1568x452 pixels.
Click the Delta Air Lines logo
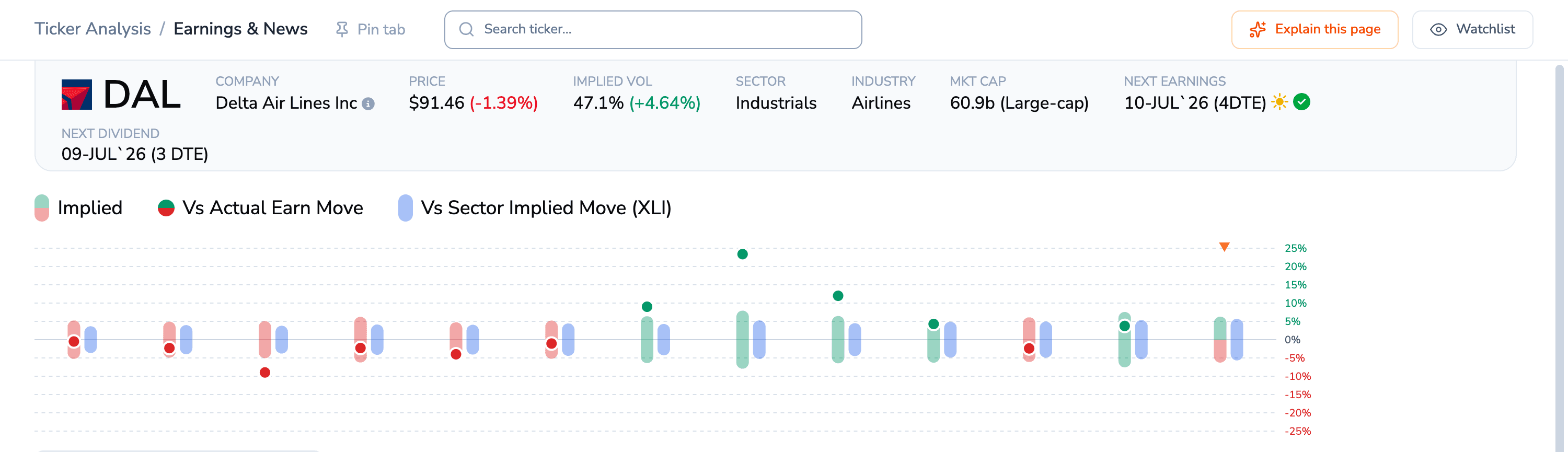77,95
